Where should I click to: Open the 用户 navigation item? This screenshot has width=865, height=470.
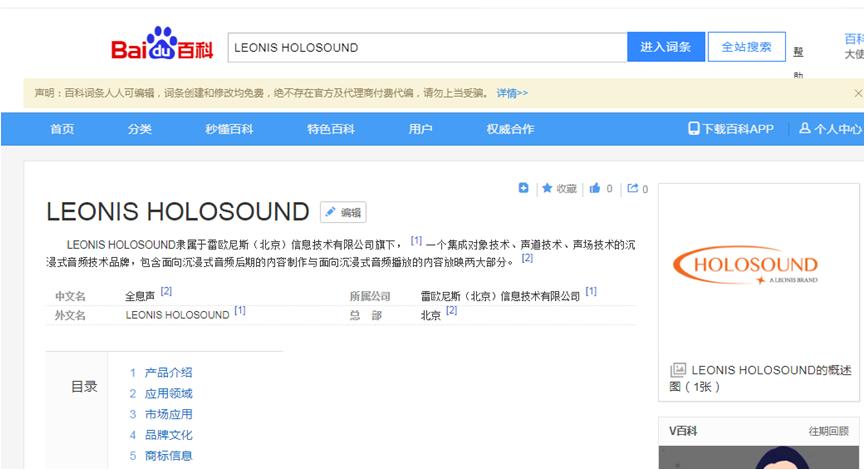click(420, 129)
